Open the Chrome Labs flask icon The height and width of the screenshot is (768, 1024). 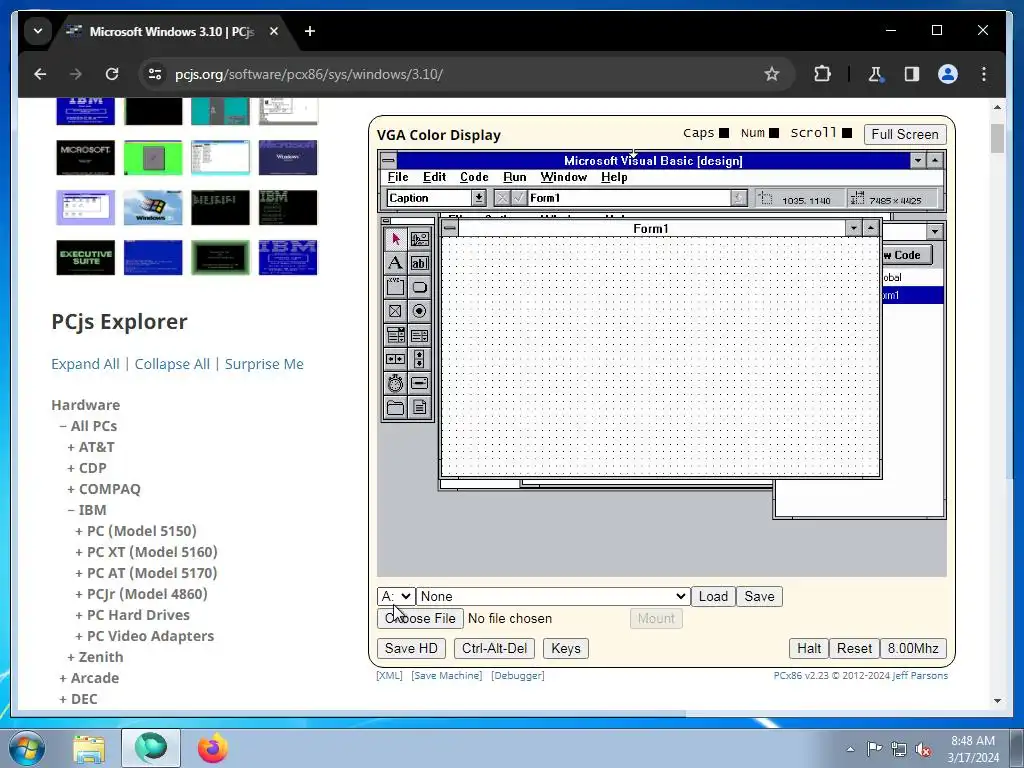click(x=875, y=74)
